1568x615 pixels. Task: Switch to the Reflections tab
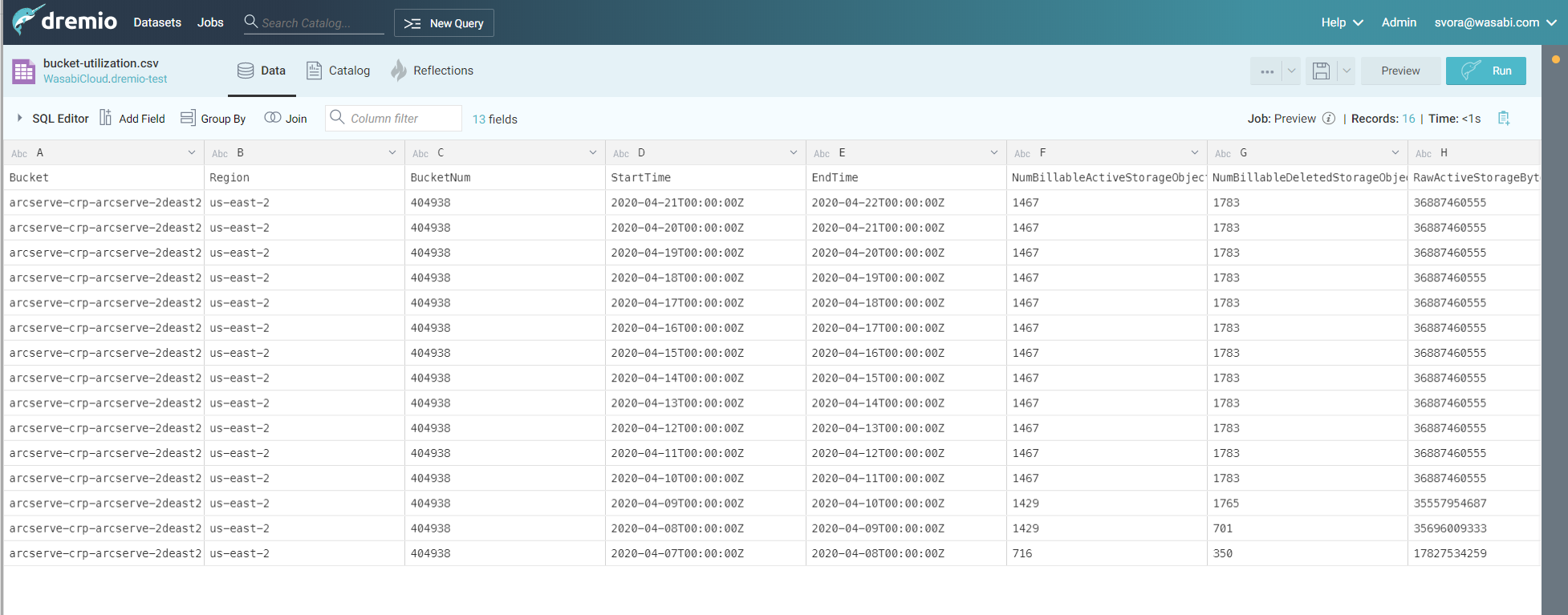pos(432,71)
